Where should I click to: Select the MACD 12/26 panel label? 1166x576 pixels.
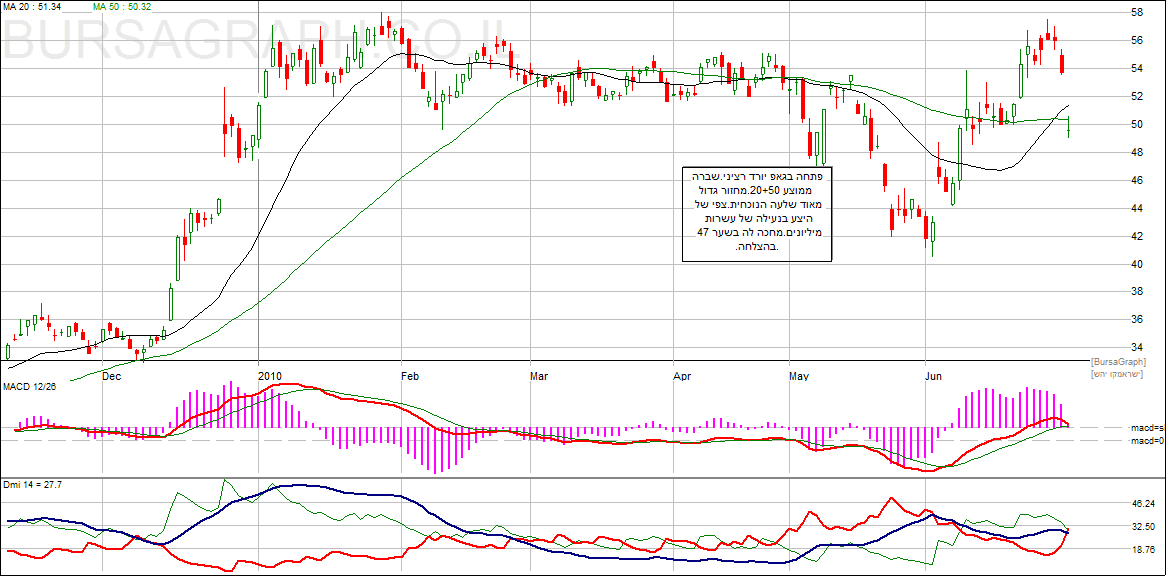click(x=31, y=385)
